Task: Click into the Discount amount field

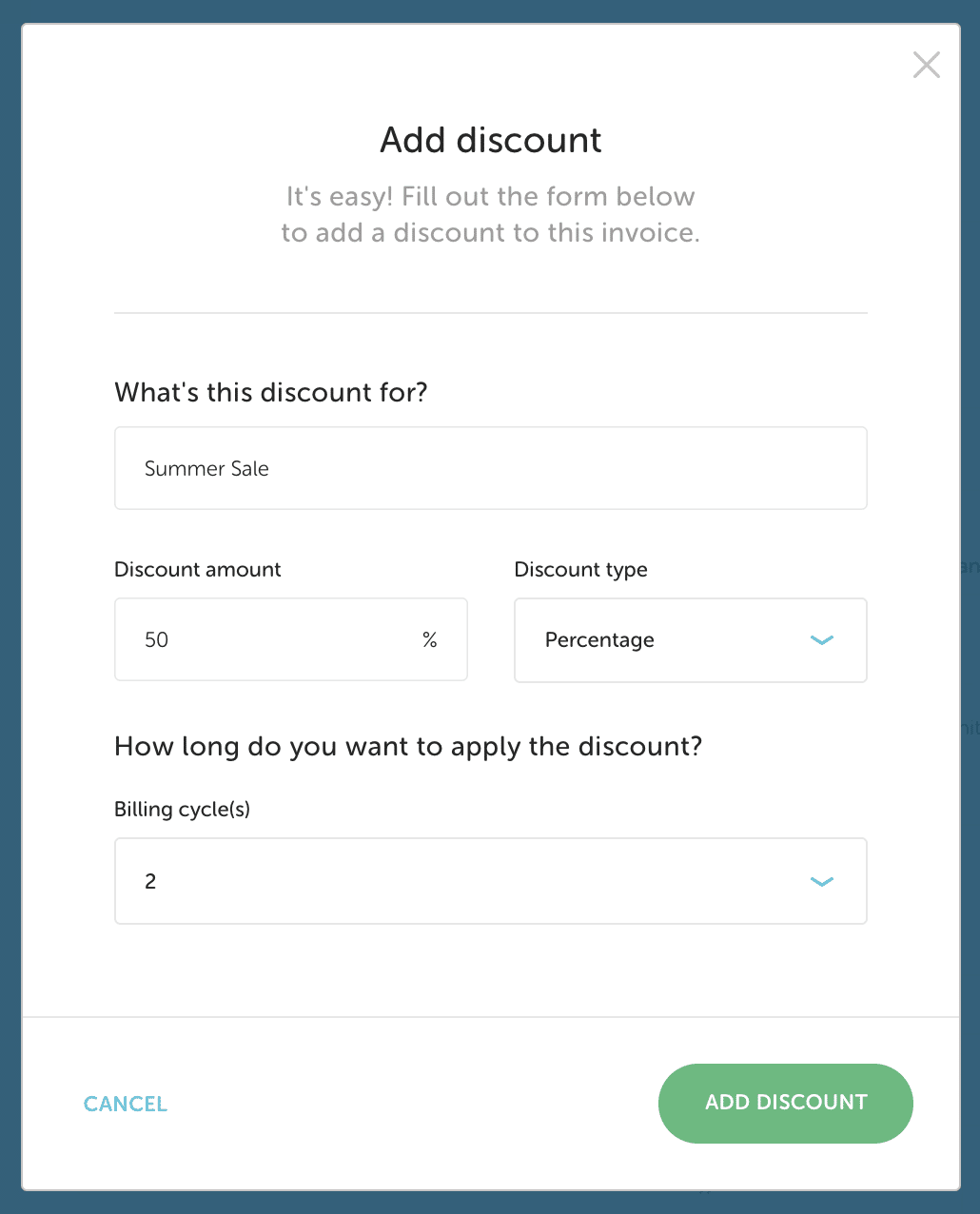Action: 276,639
